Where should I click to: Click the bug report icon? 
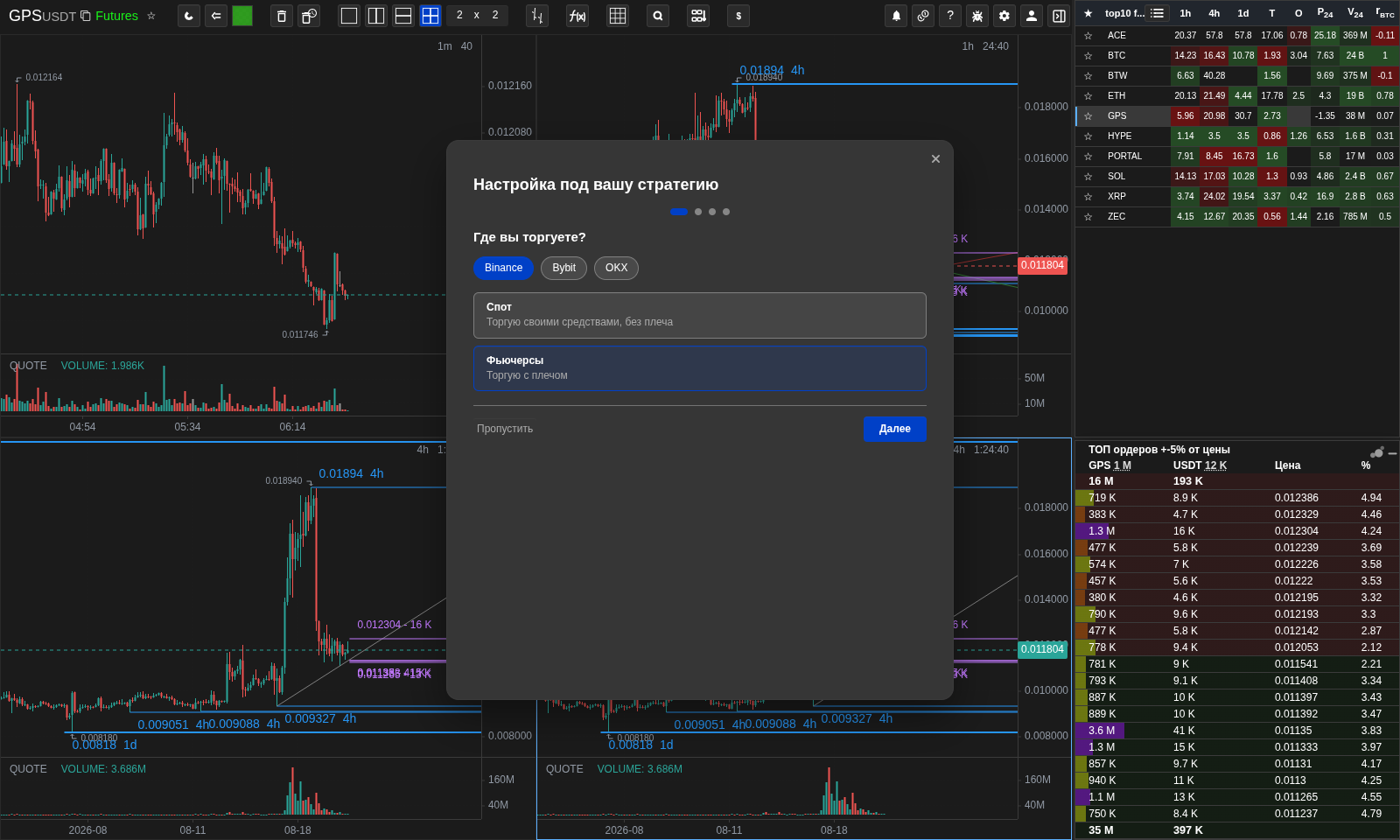point(977,16)
